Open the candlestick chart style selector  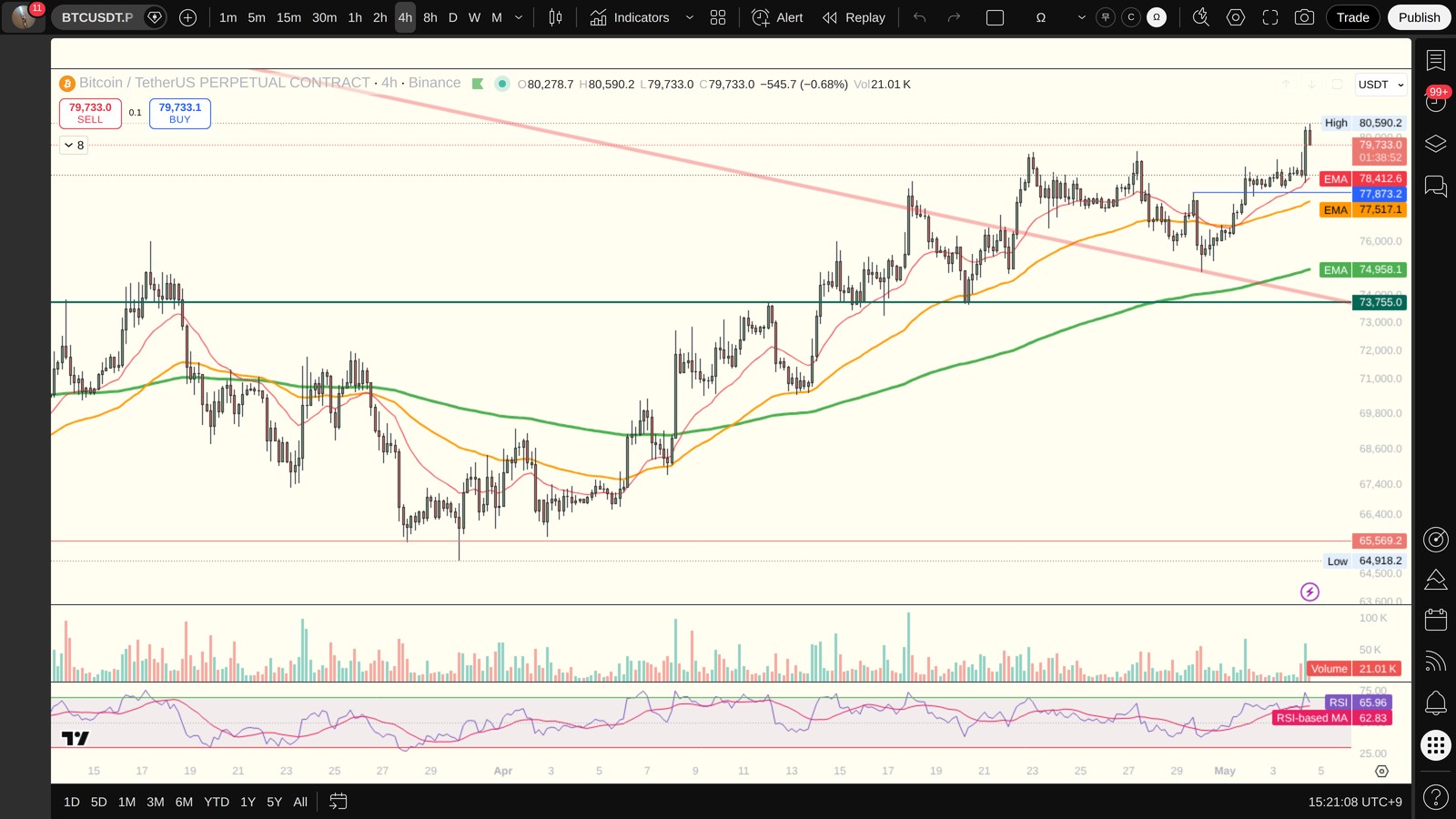click(555, 17)
